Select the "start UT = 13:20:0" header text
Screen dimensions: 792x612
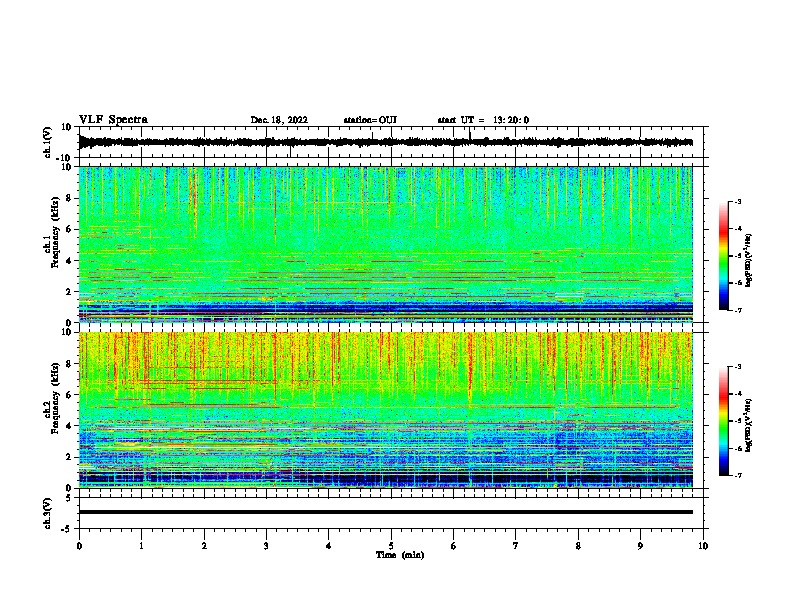click(483, 120)
